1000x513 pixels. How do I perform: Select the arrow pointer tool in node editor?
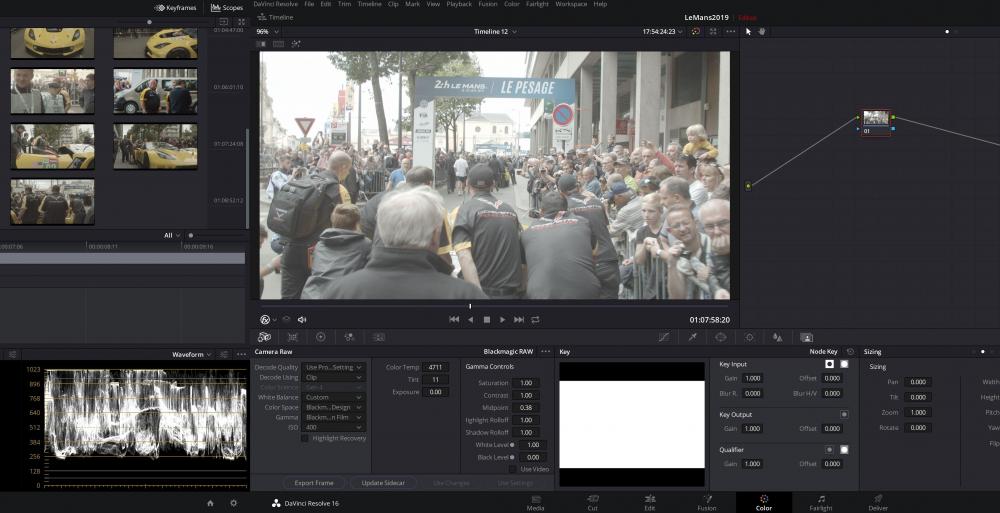tap(749, 31)
